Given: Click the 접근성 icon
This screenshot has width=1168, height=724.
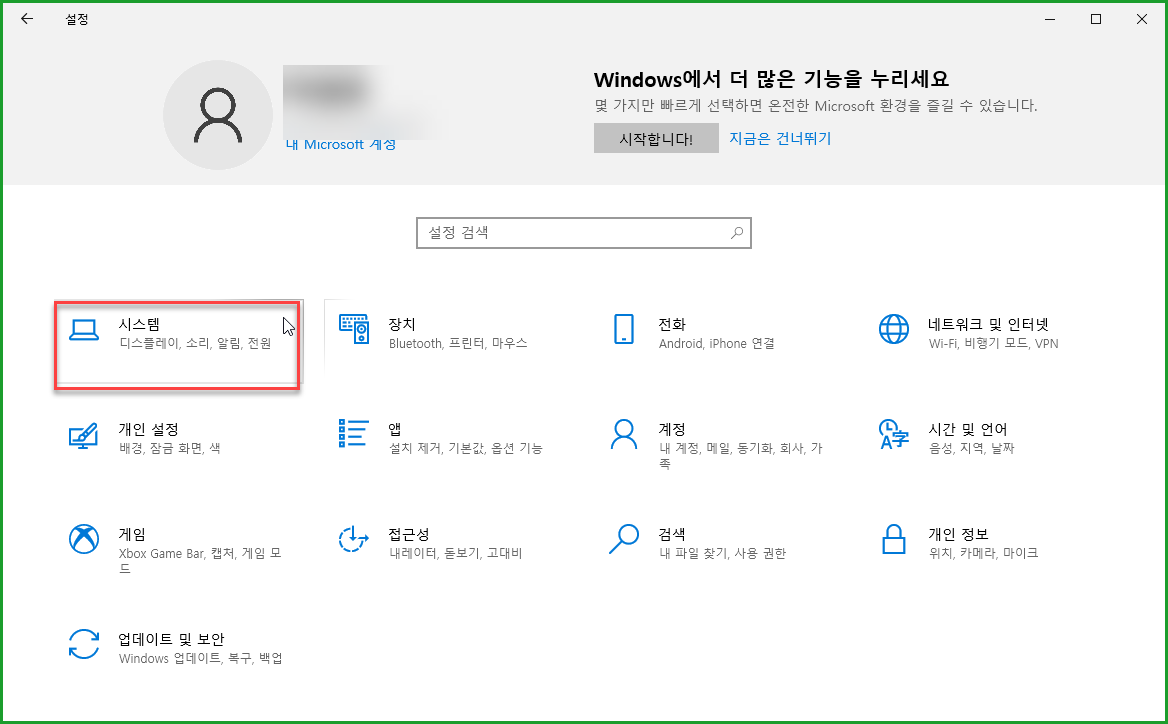Looking at the screenshot, I should point(354,539).
